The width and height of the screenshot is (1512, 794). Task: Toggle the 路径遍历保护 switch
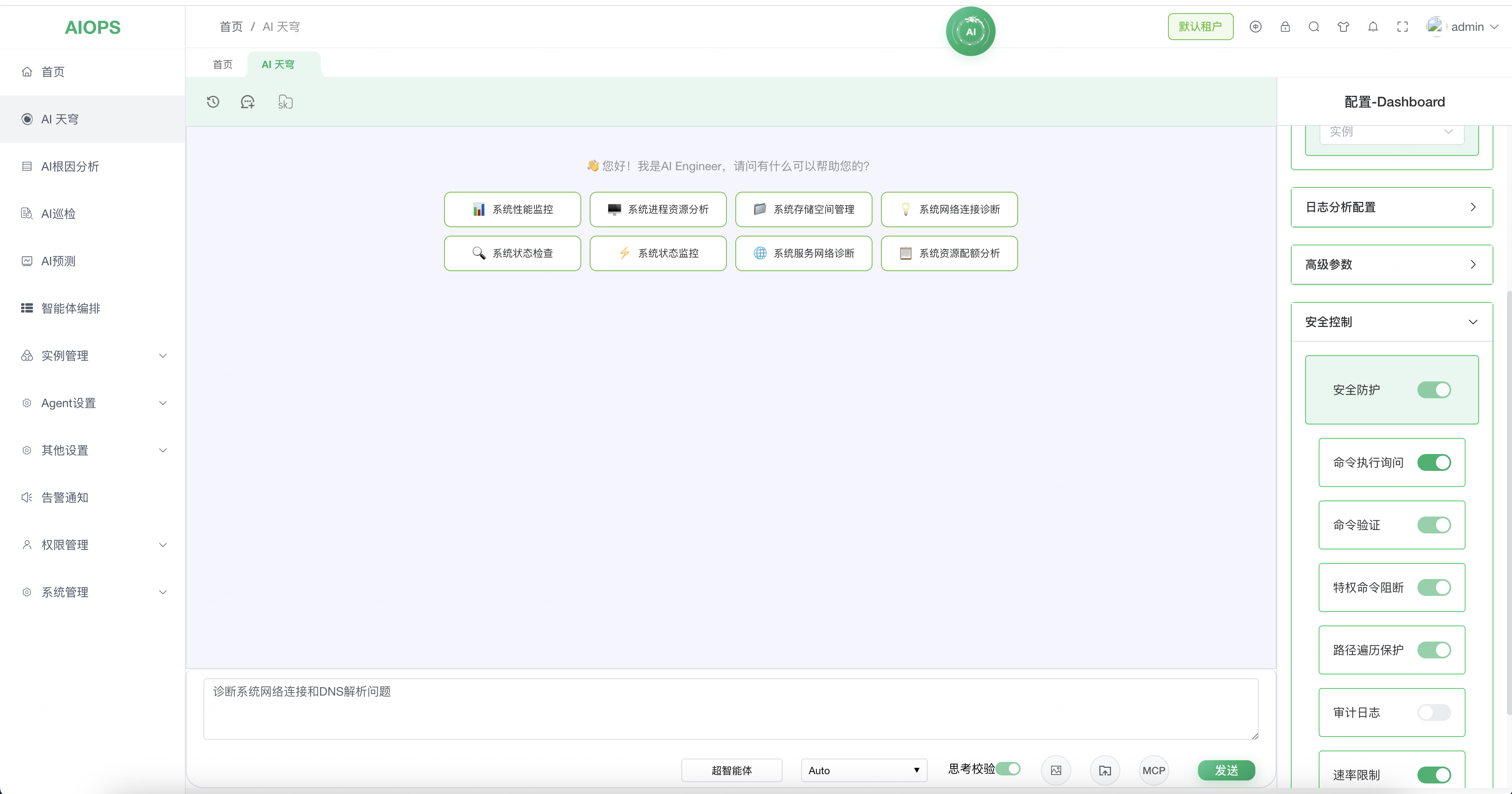1434,650
